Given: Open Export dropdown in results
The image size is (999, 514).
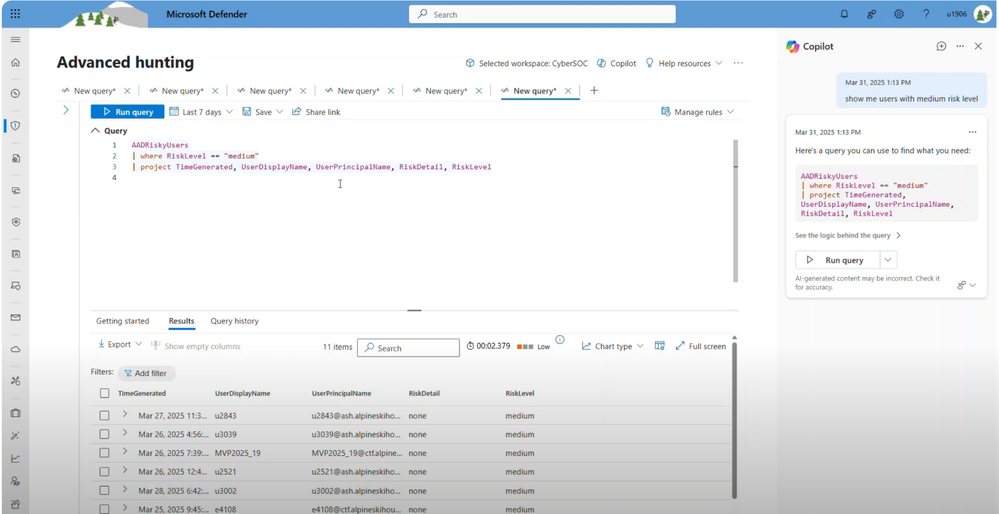Looking at the screenshot, I should (x=120, y=345).
